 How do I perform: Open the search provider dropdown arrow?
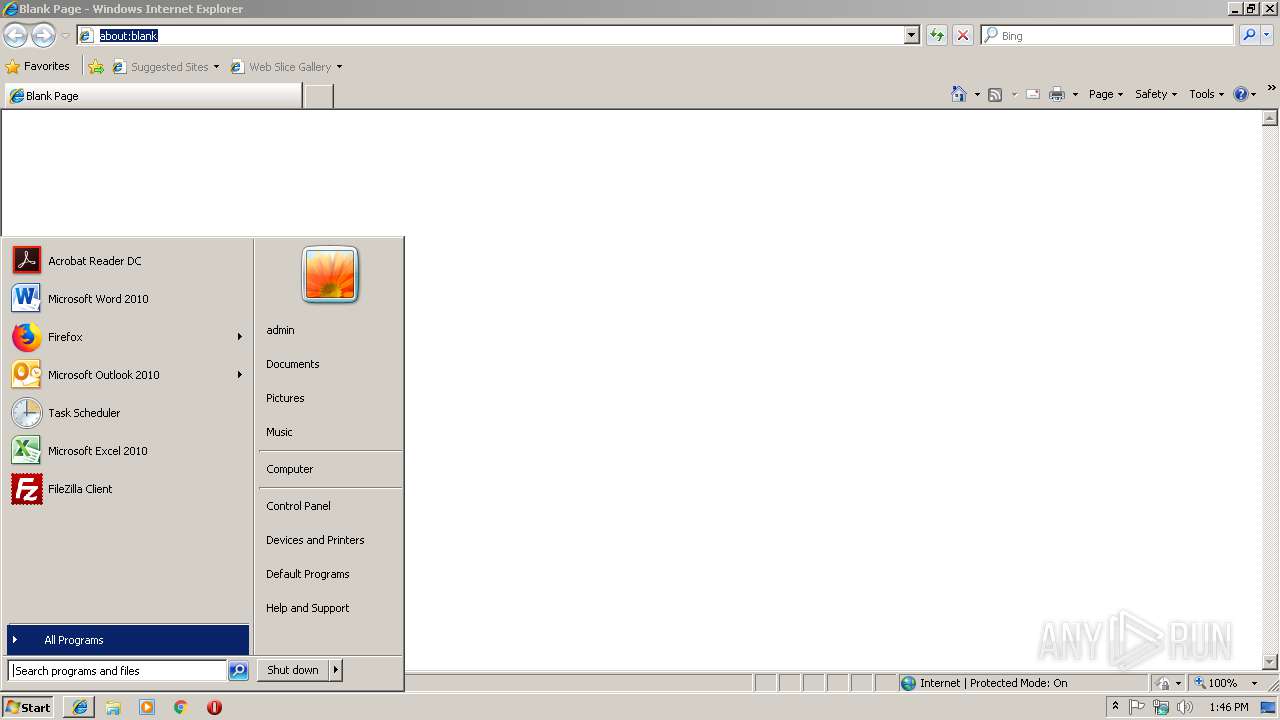click(x=1267, y=35)
